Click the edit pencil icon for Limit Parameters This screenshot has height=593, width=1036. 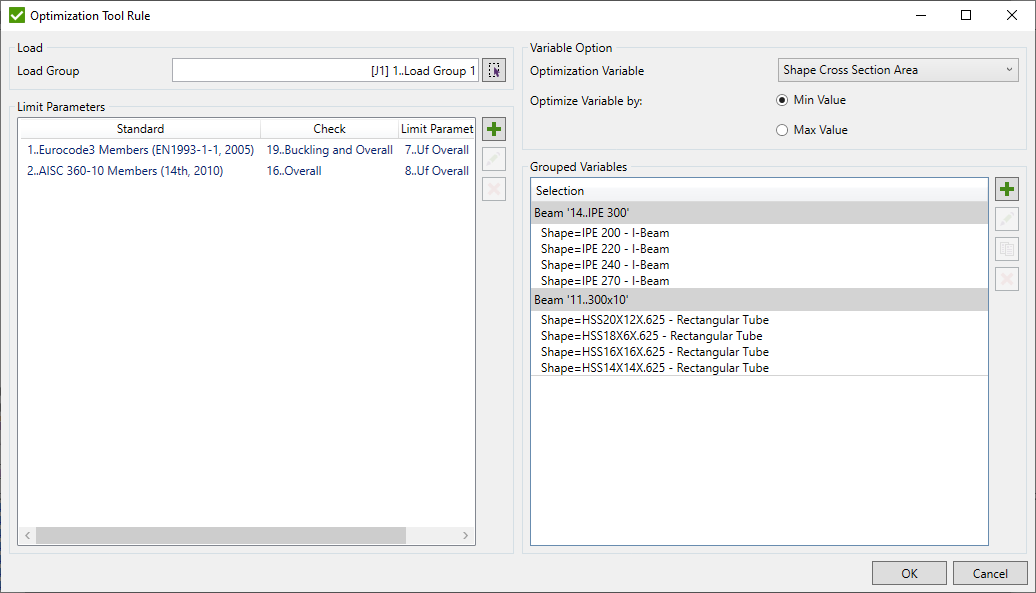(x=493, y=158)
